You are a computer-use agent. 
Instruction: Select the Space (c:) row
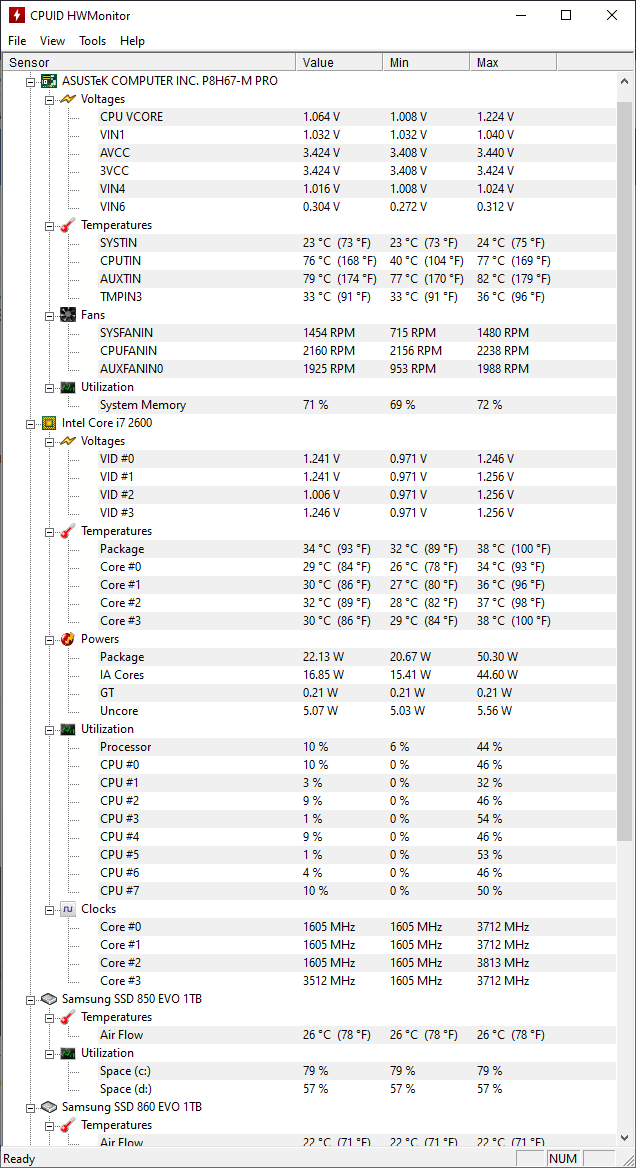tap(357, 1071)
